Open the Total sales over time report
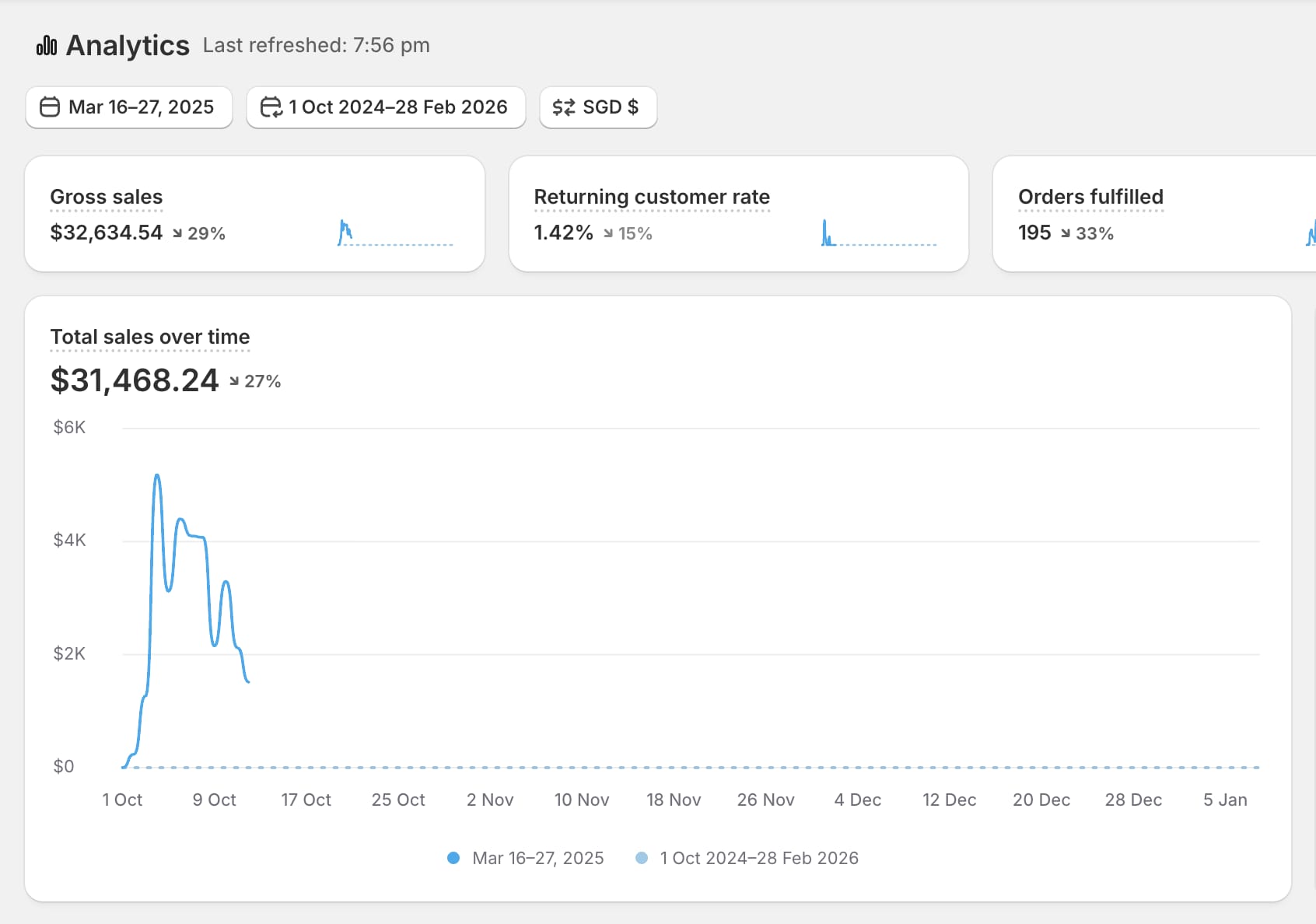 coord(150,337)
